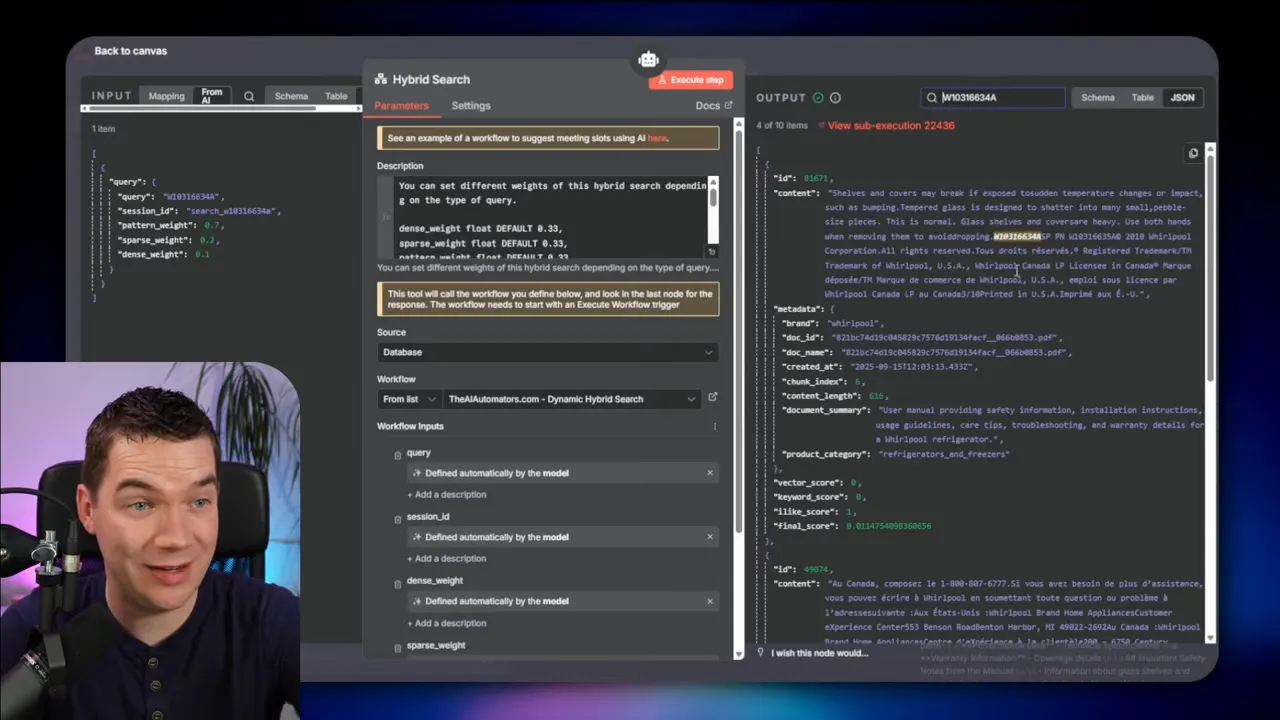This screenshot has width=1280, height=720.
Task: Open the Parameters tab
Action: coord(401,106)
